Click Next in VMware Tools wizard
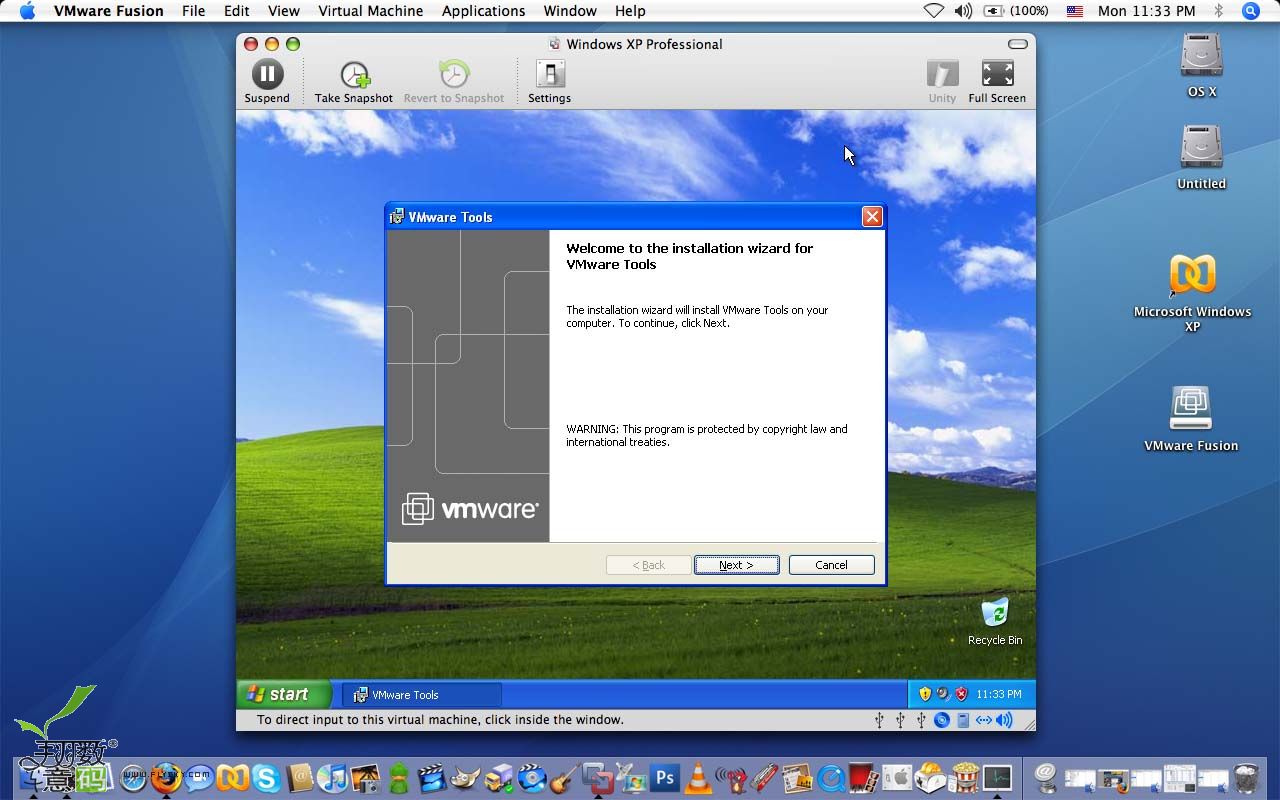Image resolution: width=1280 pixels, height=800 pixels. pos(737,565)
